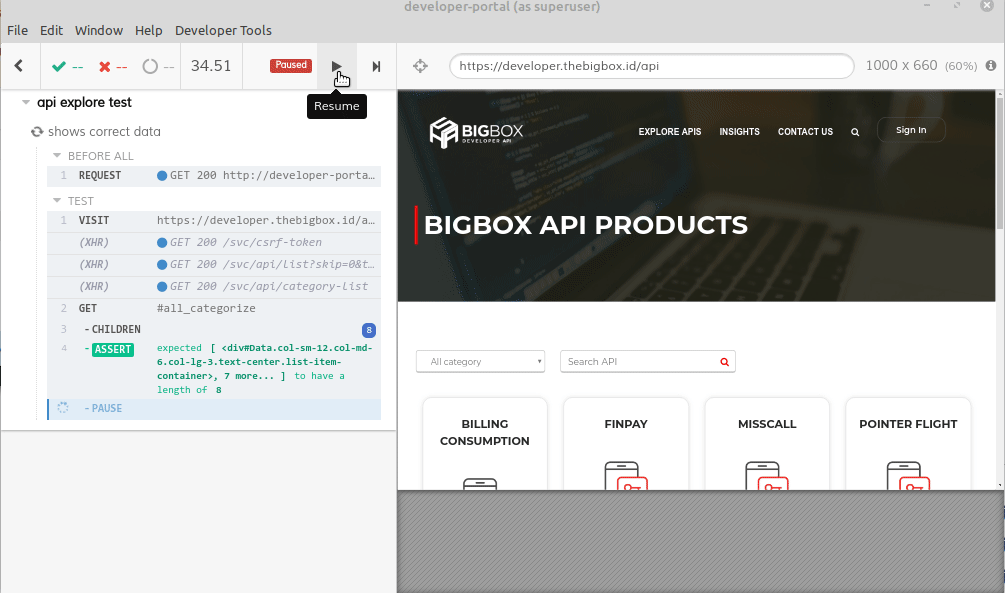The width and height of the screenshot is (1005, 593).
Task: Click the preview page vertical scrollbar
Action: 999,163
